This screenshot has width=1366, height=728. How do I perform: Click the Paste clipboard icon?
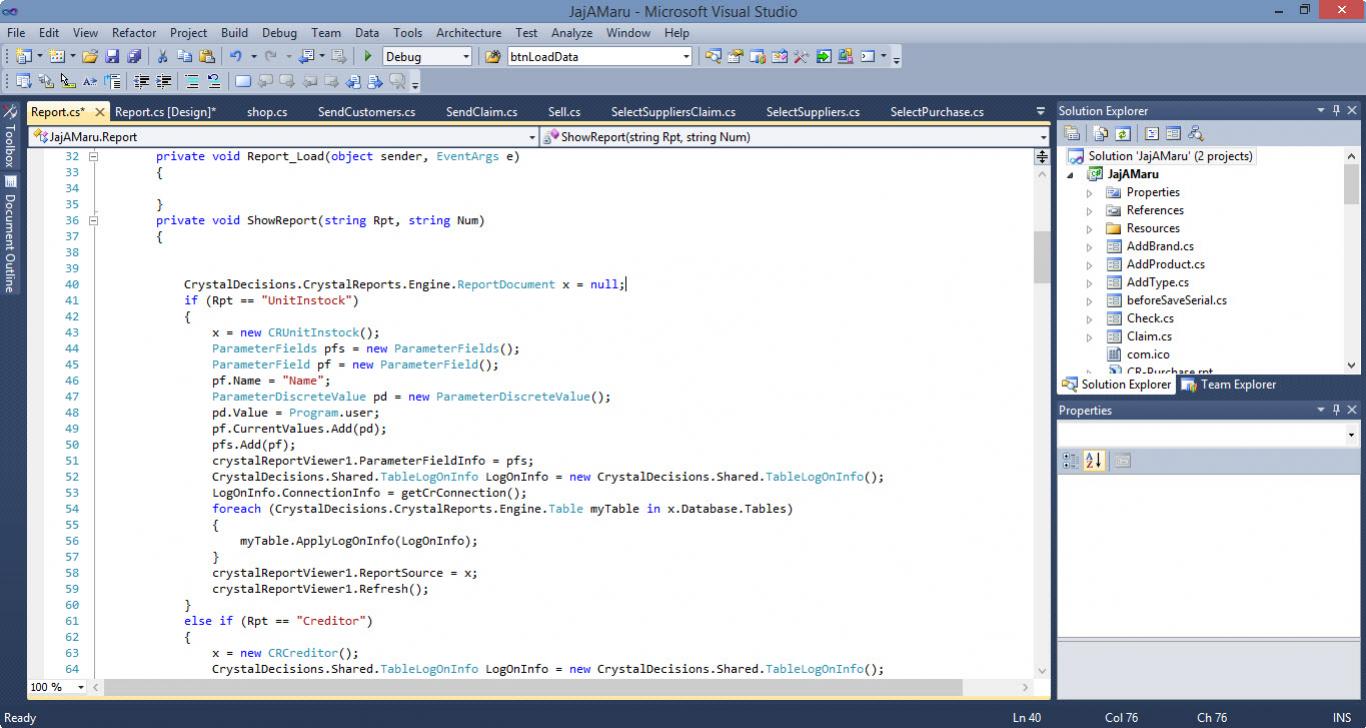[x=207, y=57]
